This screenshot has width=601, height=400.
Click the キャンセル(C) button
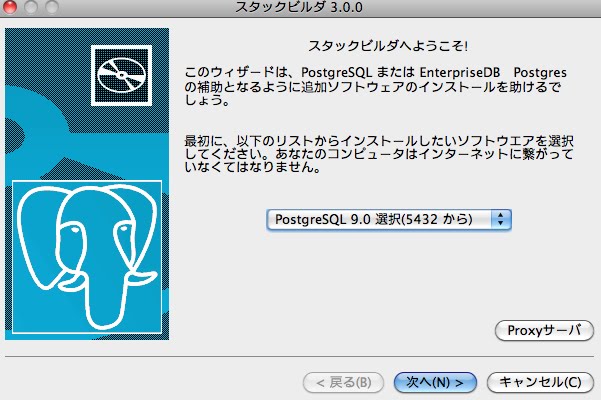[x=540, y=382]
